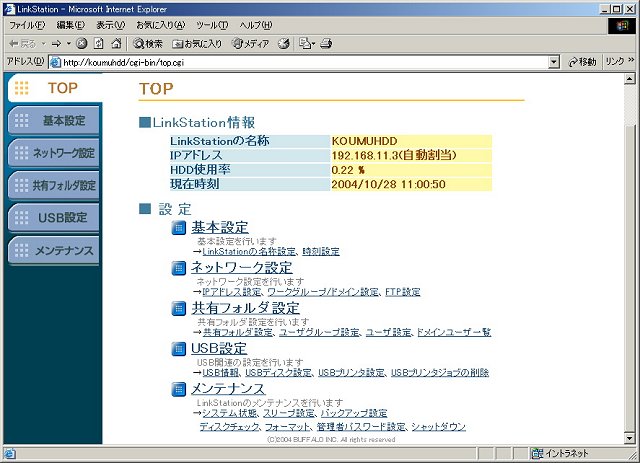Open the ワークグループ/ドメイン設定 link
The width and height of the screenshot is (640, 463).
point(323,292)
